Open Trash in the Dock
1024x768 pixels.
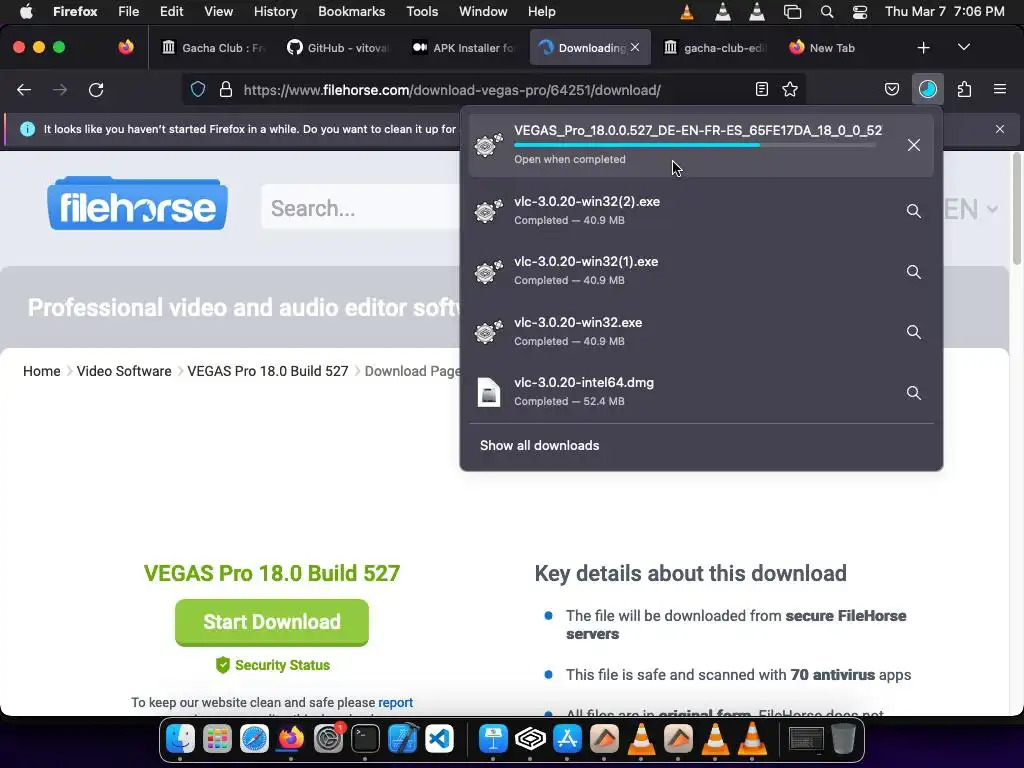843,739
